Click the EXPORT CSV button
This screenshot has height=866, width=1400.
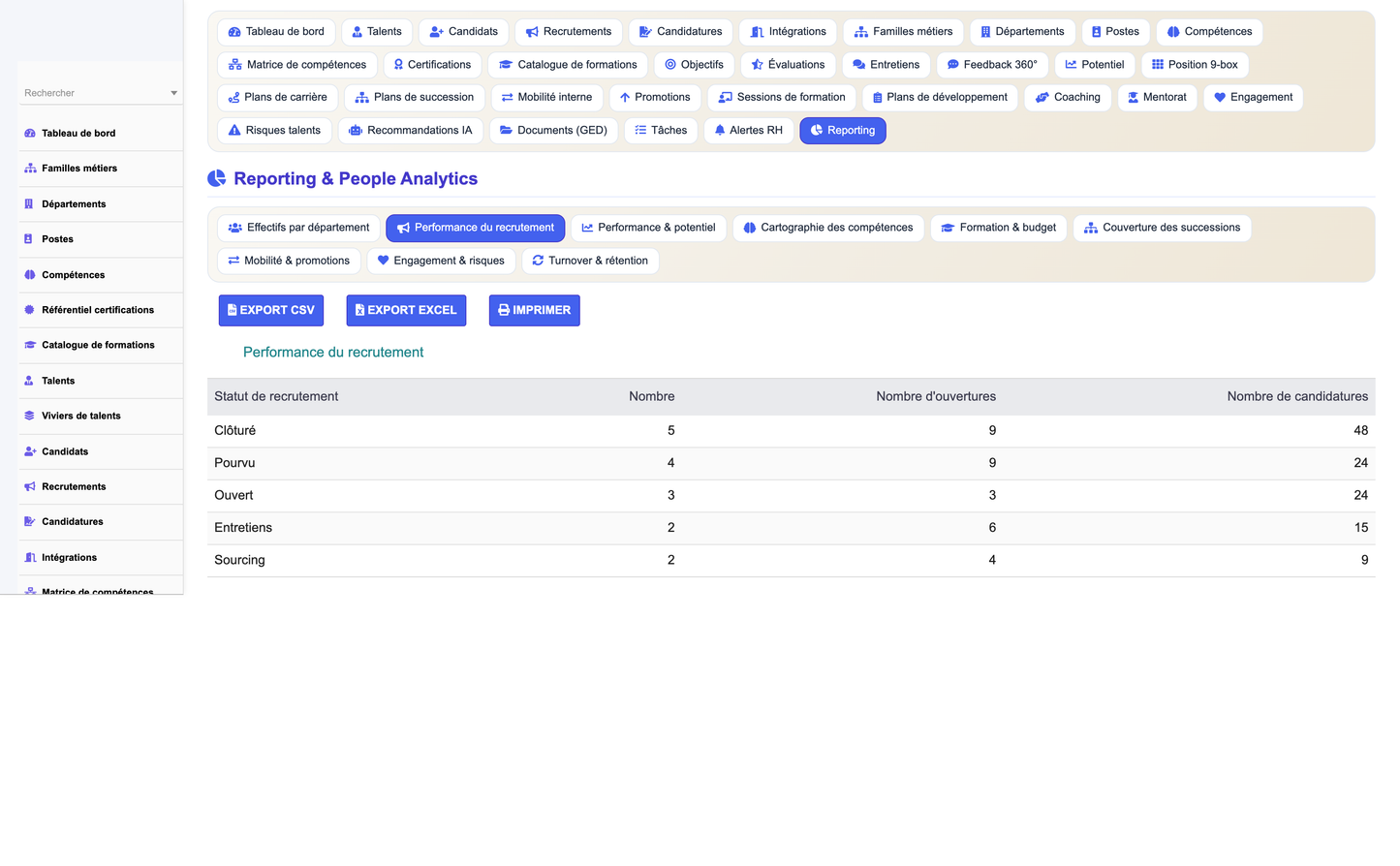(x=271, y=310)
